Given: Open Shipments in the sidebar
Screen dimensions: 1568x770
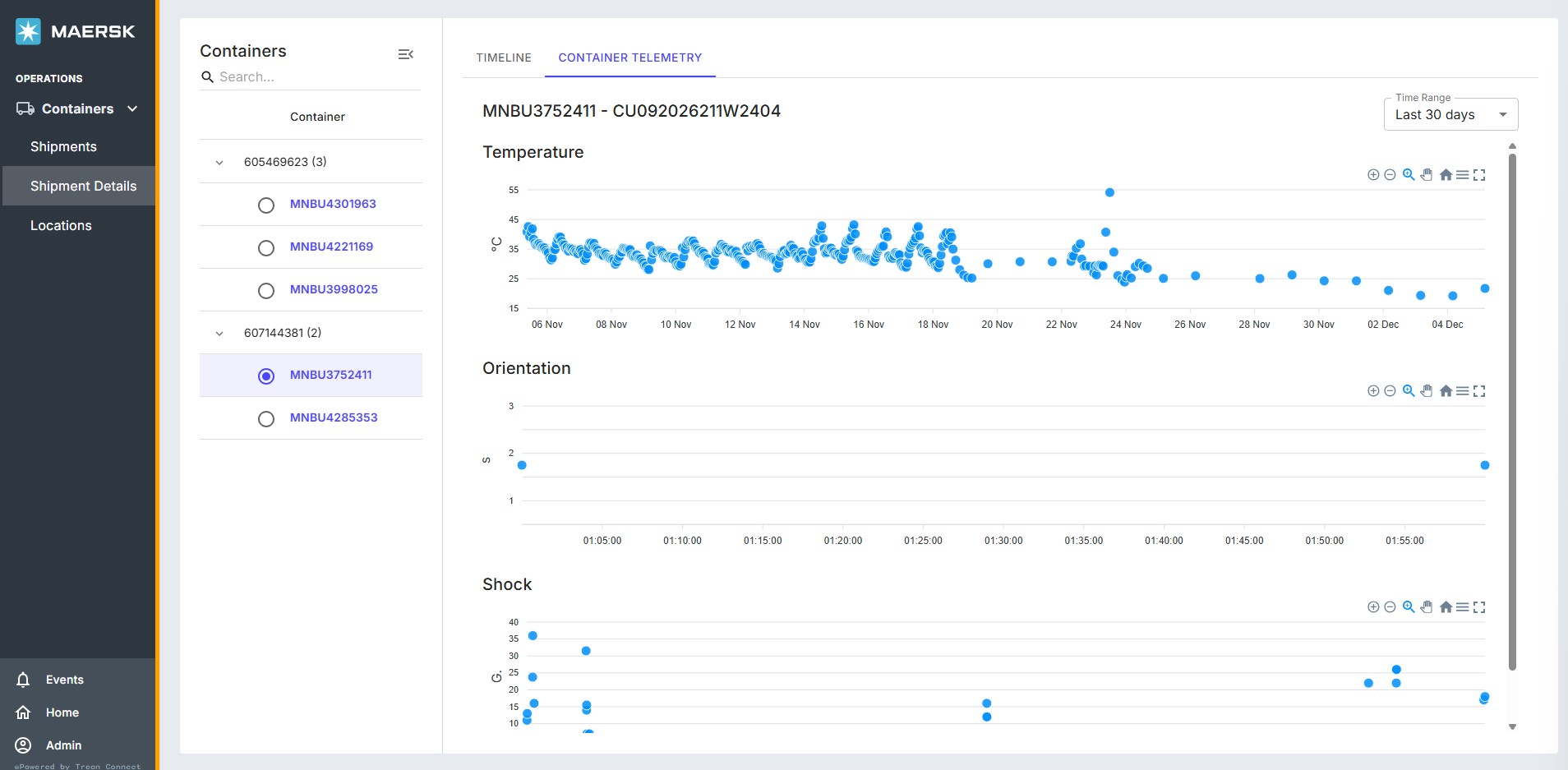Looking at the screenshot, I should (x=63, y=146).
